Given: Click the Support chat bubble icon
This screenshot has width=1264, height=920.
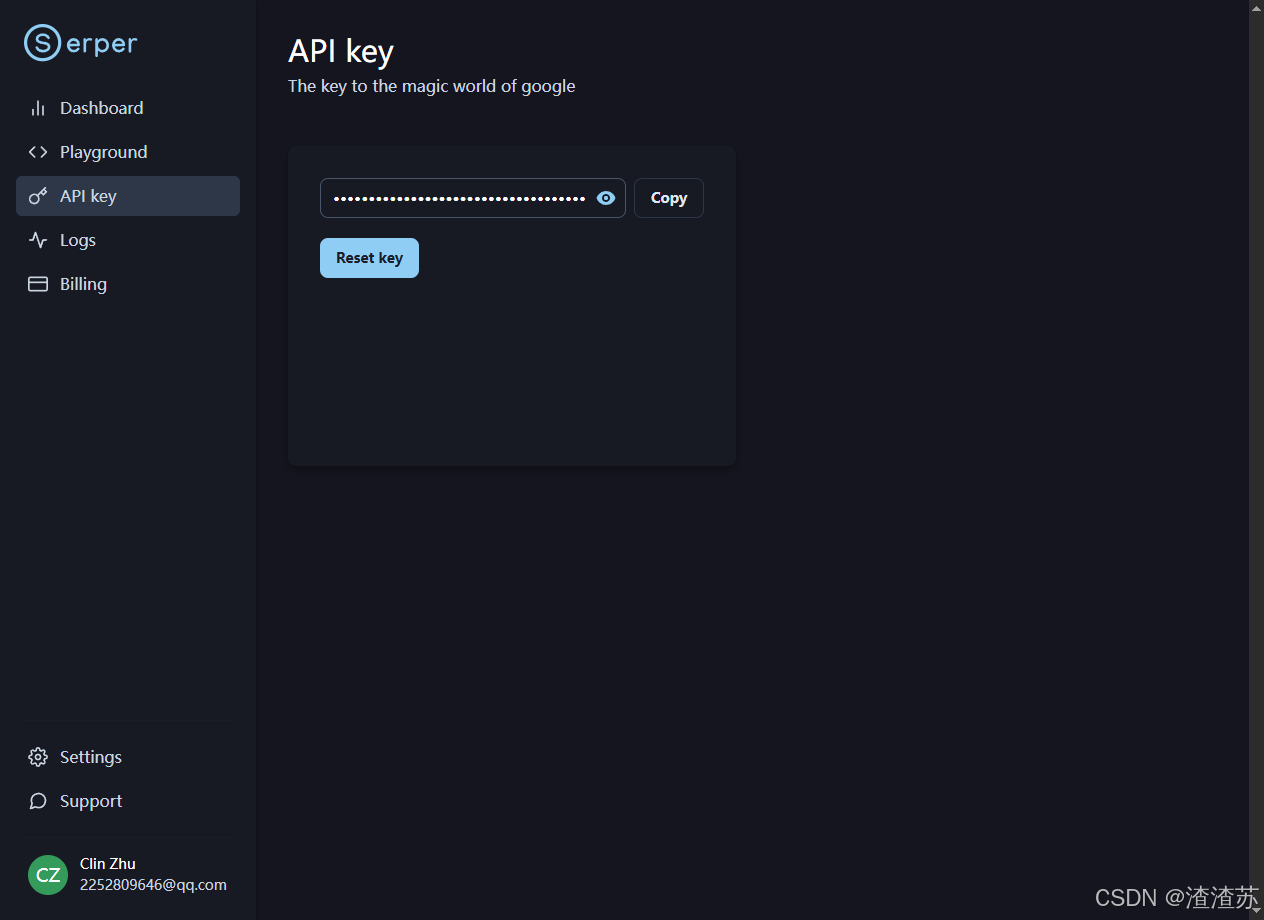Looking at the screenshot, I should pyautogui.click(x=38, y=801).
